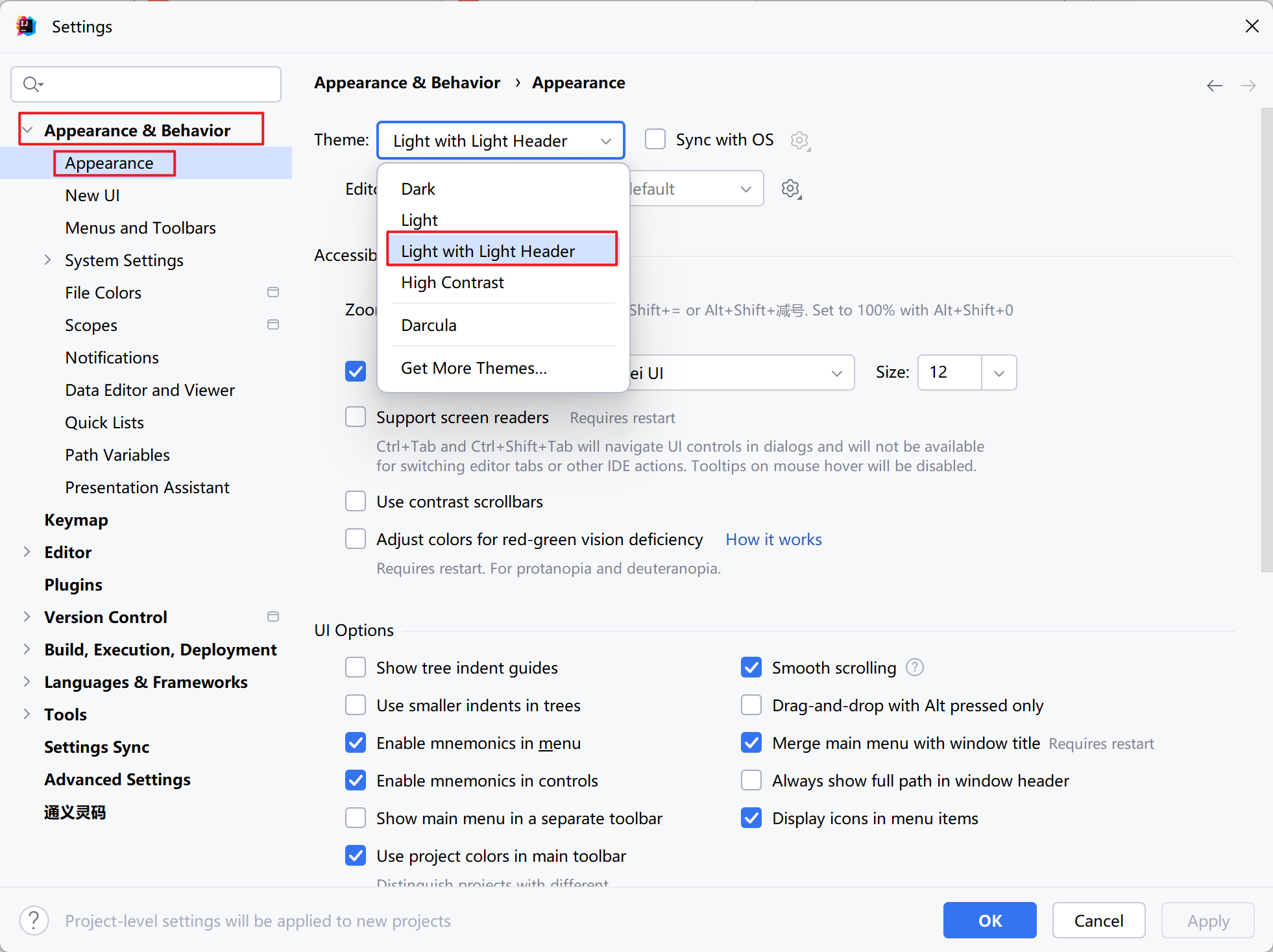The width and height of the screenshot is (1273, 952).
Task: Toggle Support screen readers checkbox
Action: (x=356, y=417)
